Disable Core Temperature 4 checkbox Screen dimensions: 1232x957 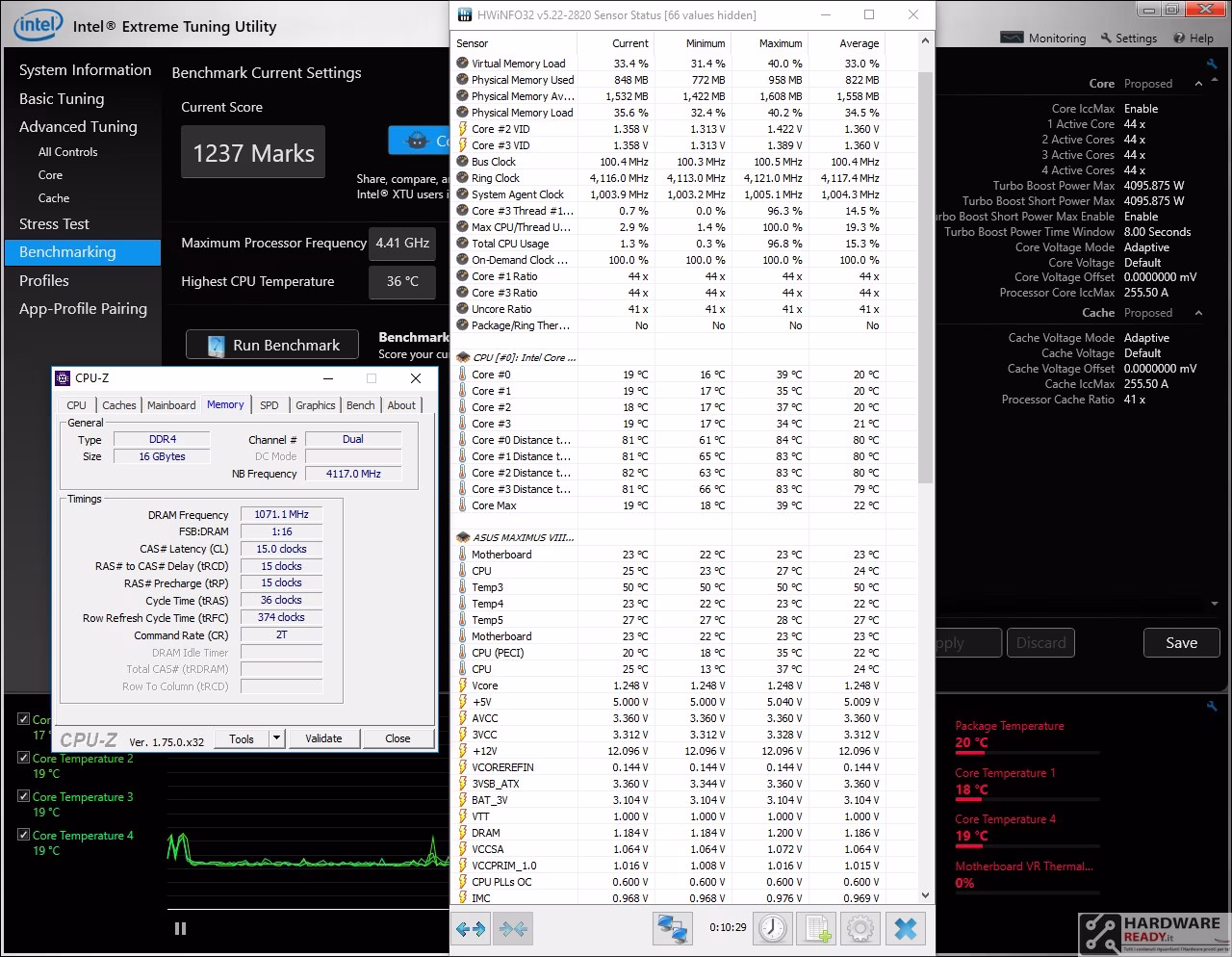point(24,835)
